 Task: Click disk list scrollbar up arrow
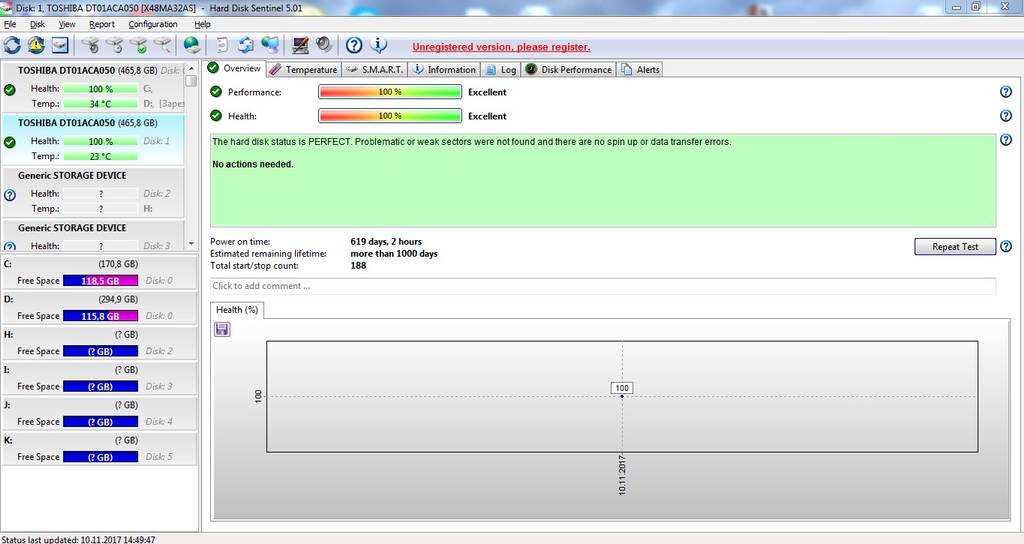191,68
